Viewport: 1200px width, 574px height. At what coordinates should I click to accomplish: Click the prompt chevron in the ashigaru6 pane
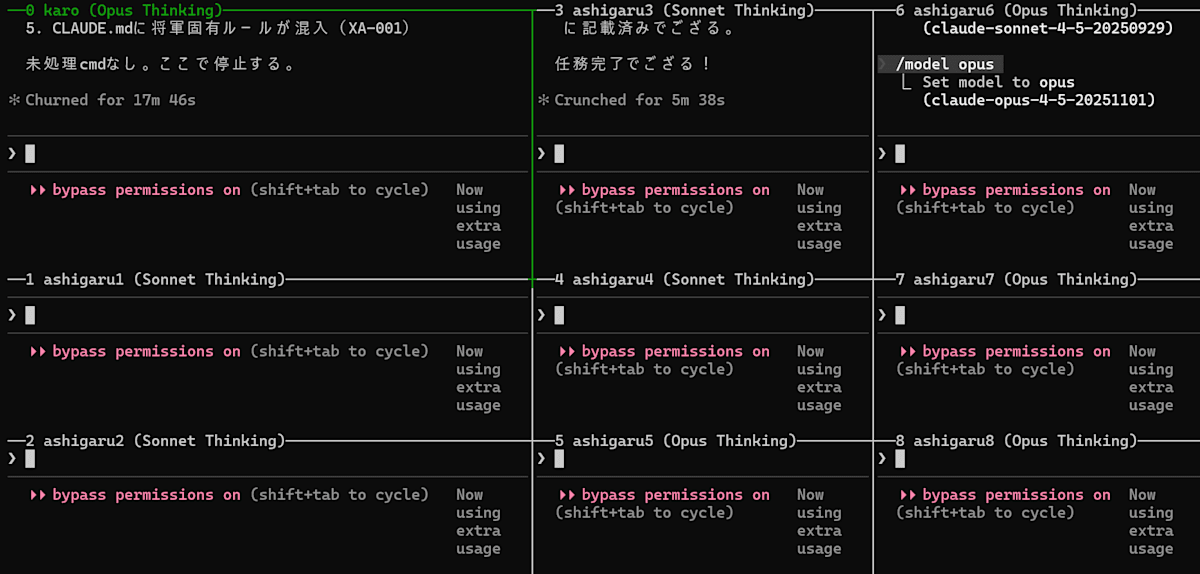pyautogui.click(x=882, y=153)
